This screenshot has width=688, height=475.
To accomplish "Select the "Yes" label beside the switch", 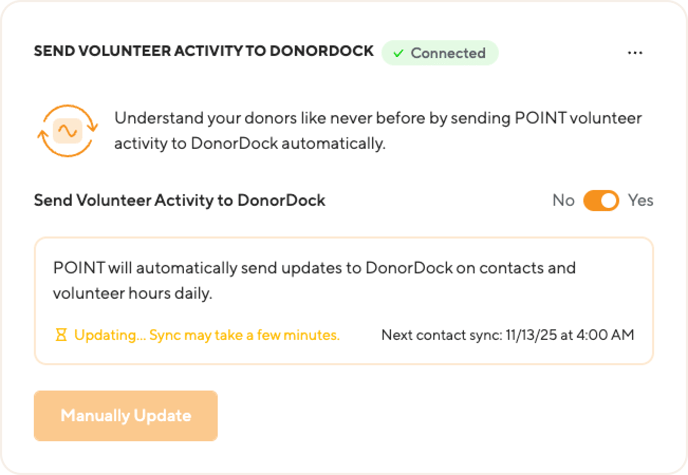I will click(640, 200).
